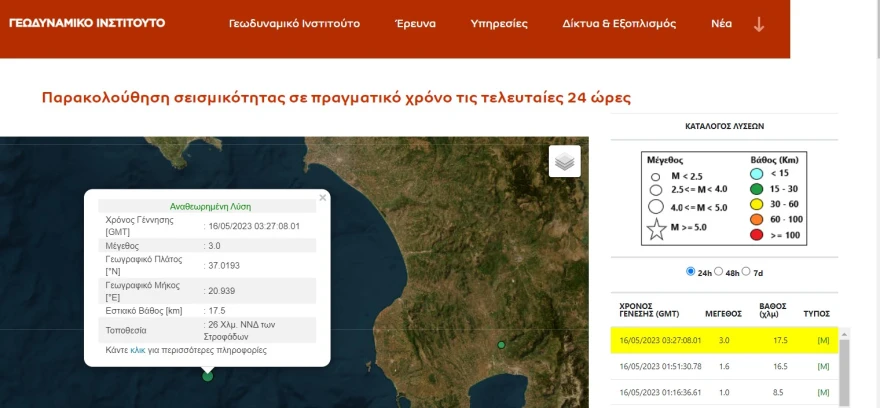Click the down arrow icon in header

pyautogui.click(x=759, y=24)
